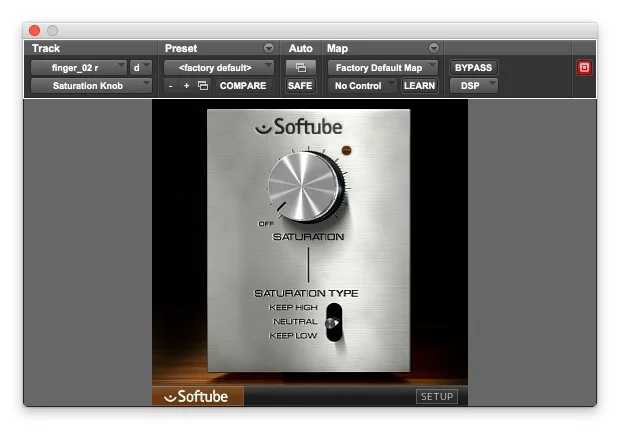Toggle automation SAFE mode

point(300,86)
